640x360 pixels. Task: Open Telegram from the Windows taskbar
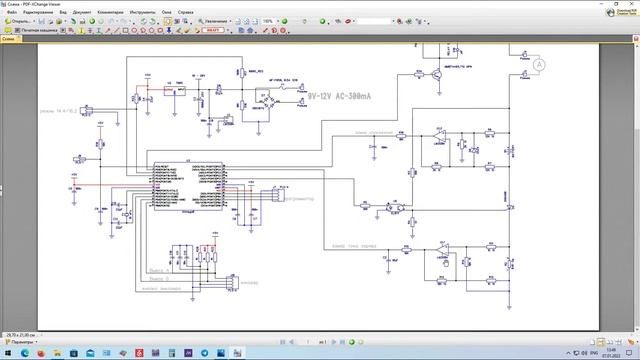(x=204, y=353)
